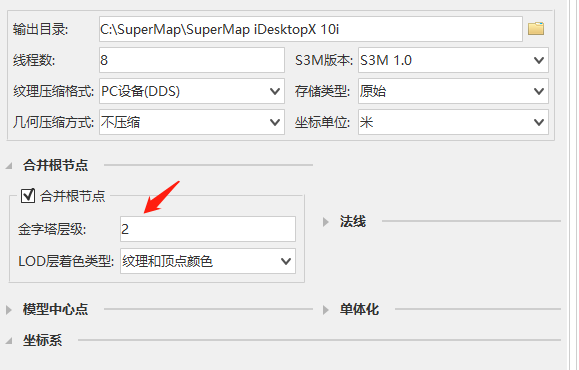The height and width of the screenshot is (370, 579).
Task: Open folder browser for output directory
Action: [x=536, y=28]
